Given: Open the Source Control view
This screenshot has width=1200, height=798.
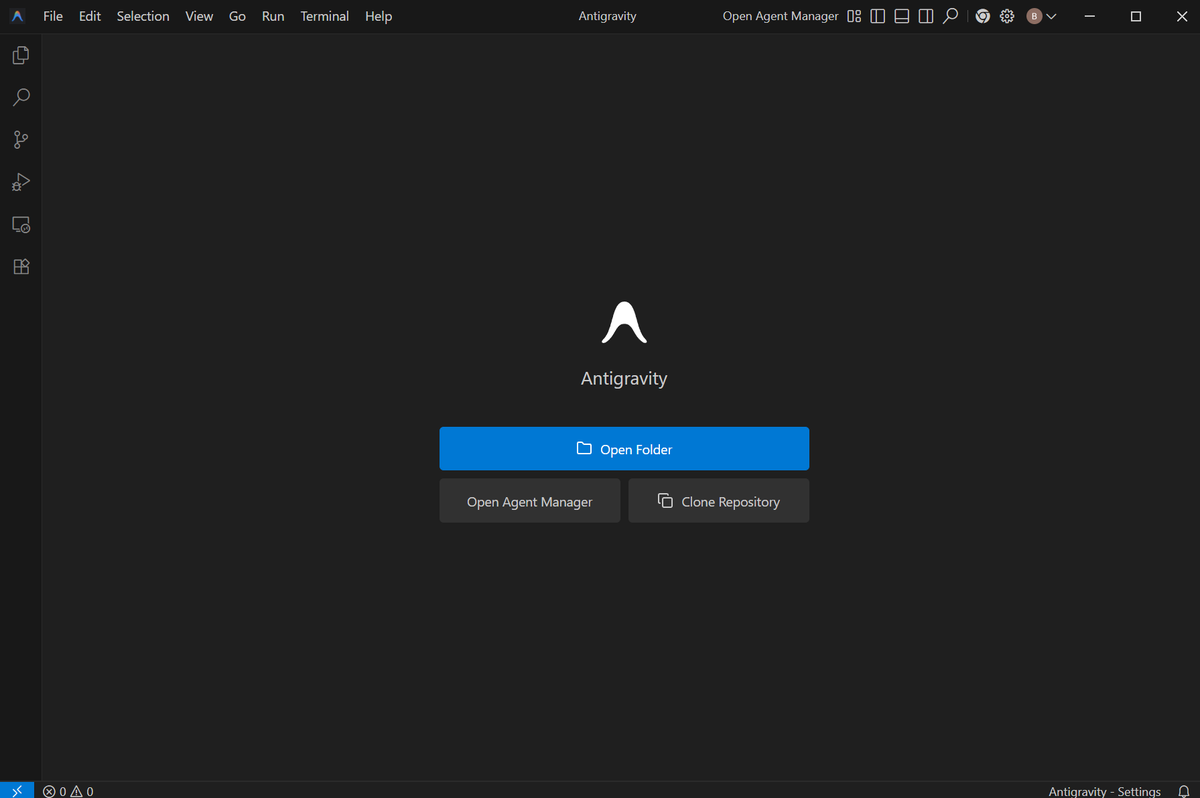Looking at the screenshot, I should pyautogui.click(x=20, y=139).
